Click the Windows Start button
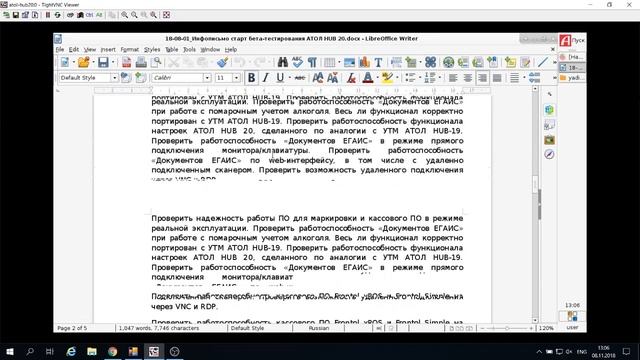The width and height of the screenshot is (640, 360). point(9,351)
